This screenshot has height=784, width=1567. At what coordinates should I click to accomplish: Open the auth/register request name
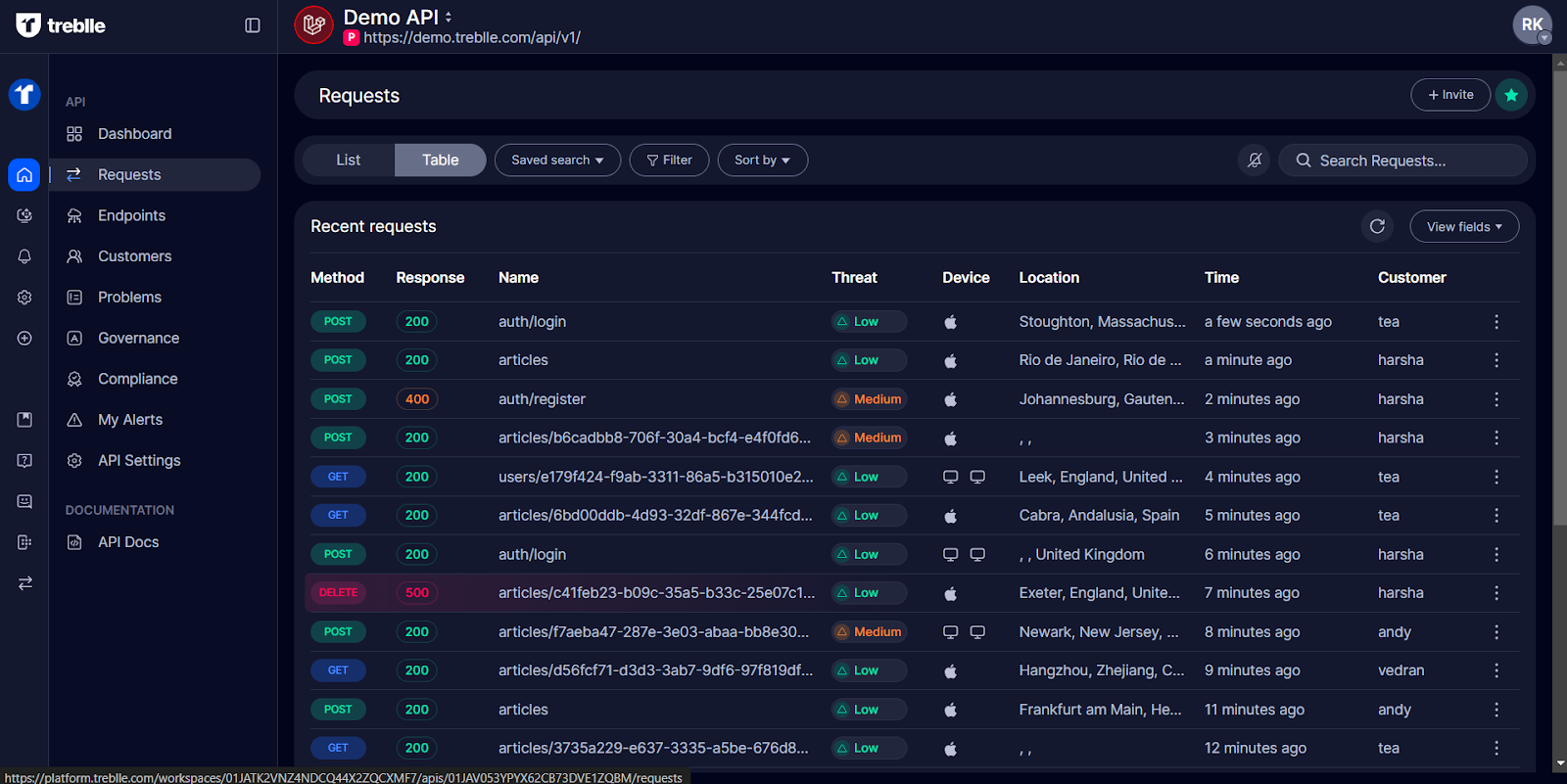click(x=542, y=399)
